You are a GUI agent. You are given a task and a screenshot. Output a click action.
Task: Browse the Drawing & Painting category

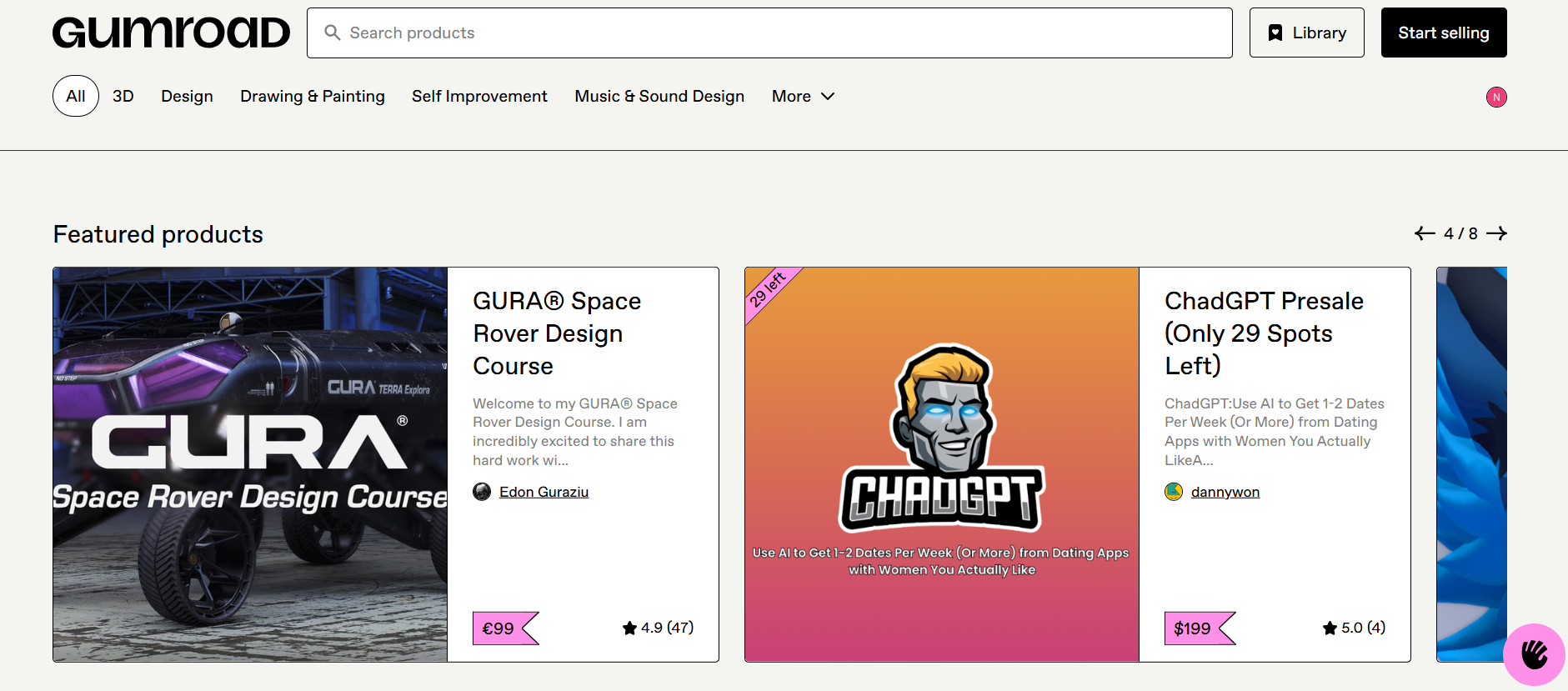click(312, 97)
